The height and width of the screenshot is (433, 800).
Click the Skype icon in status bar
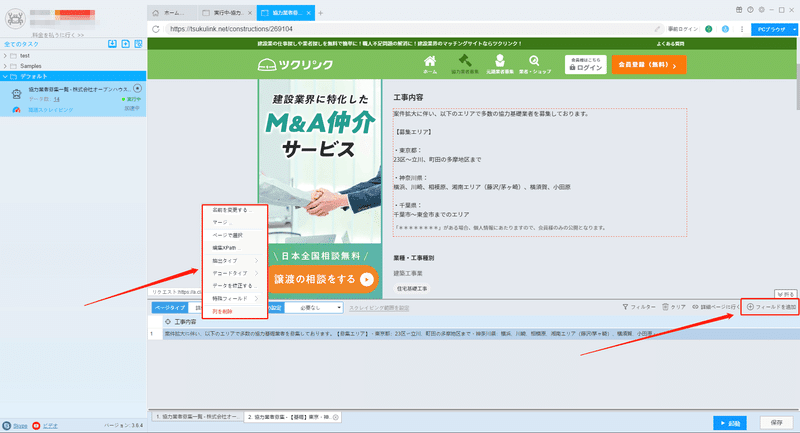point(7,425)
